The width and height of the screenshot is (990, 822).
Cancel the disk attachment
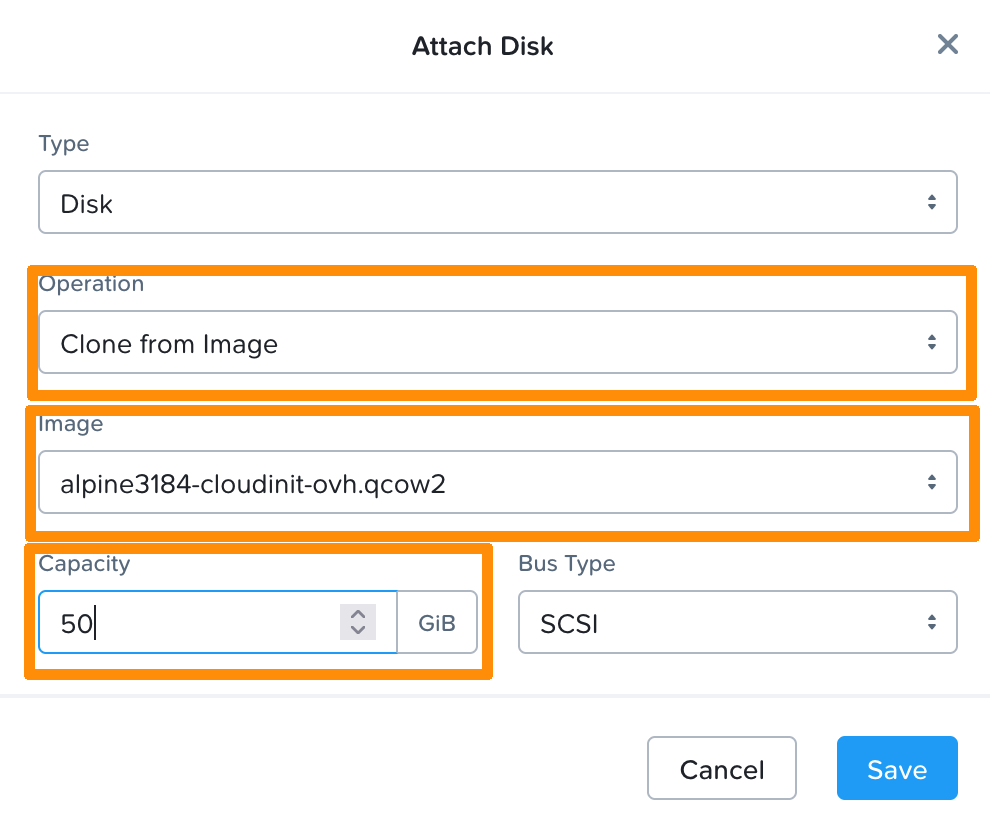721,768
